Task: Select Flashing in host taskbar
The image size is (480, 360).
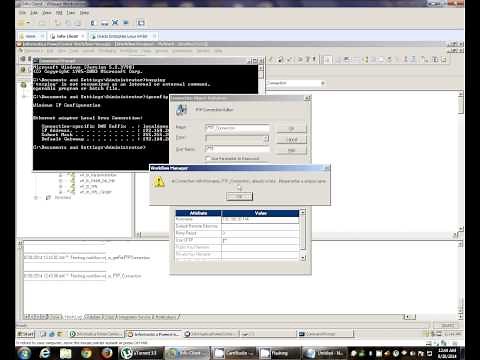Action: [279, 353]
